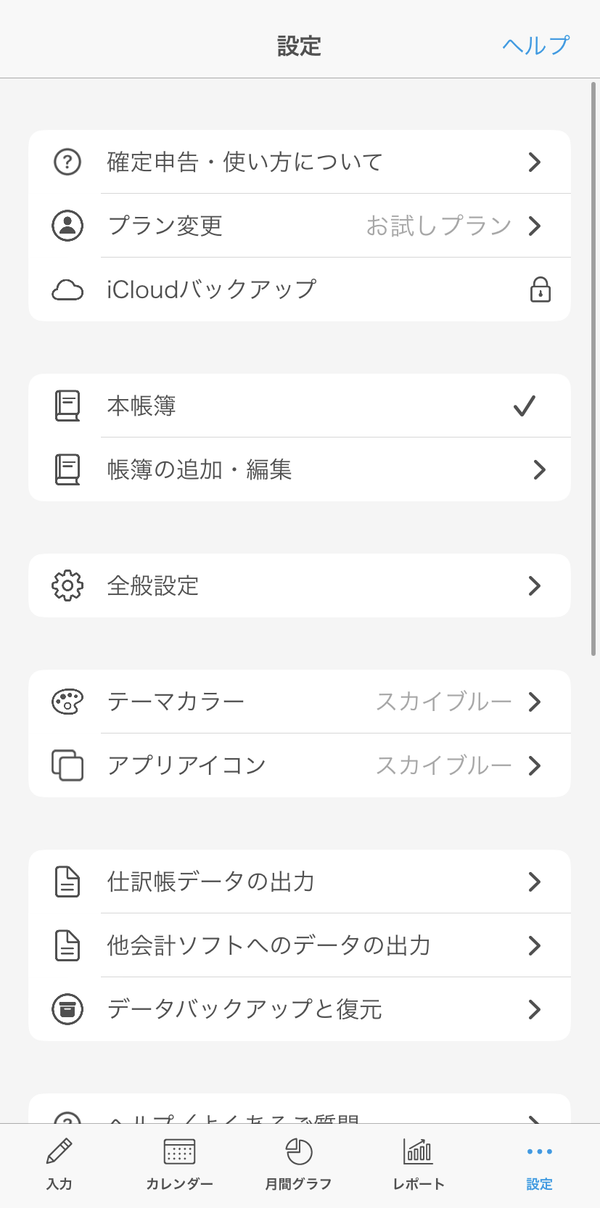This screenshot has height=1208, width=600.
Task: Tap the gear icon for 全般設定
Action: (x=67, y=586)
